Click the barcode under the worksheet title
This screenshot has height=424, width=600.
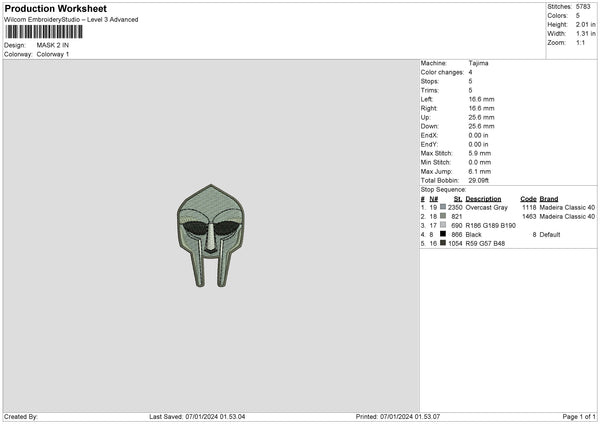click(44, 32)
